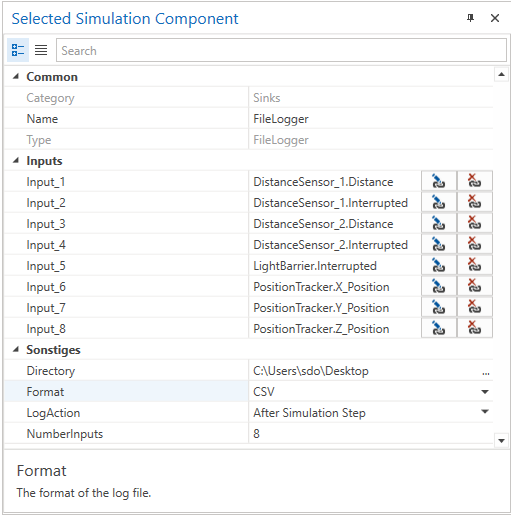Click the scroll down arrow
The image size is (511, 515).
coord(501,441)
